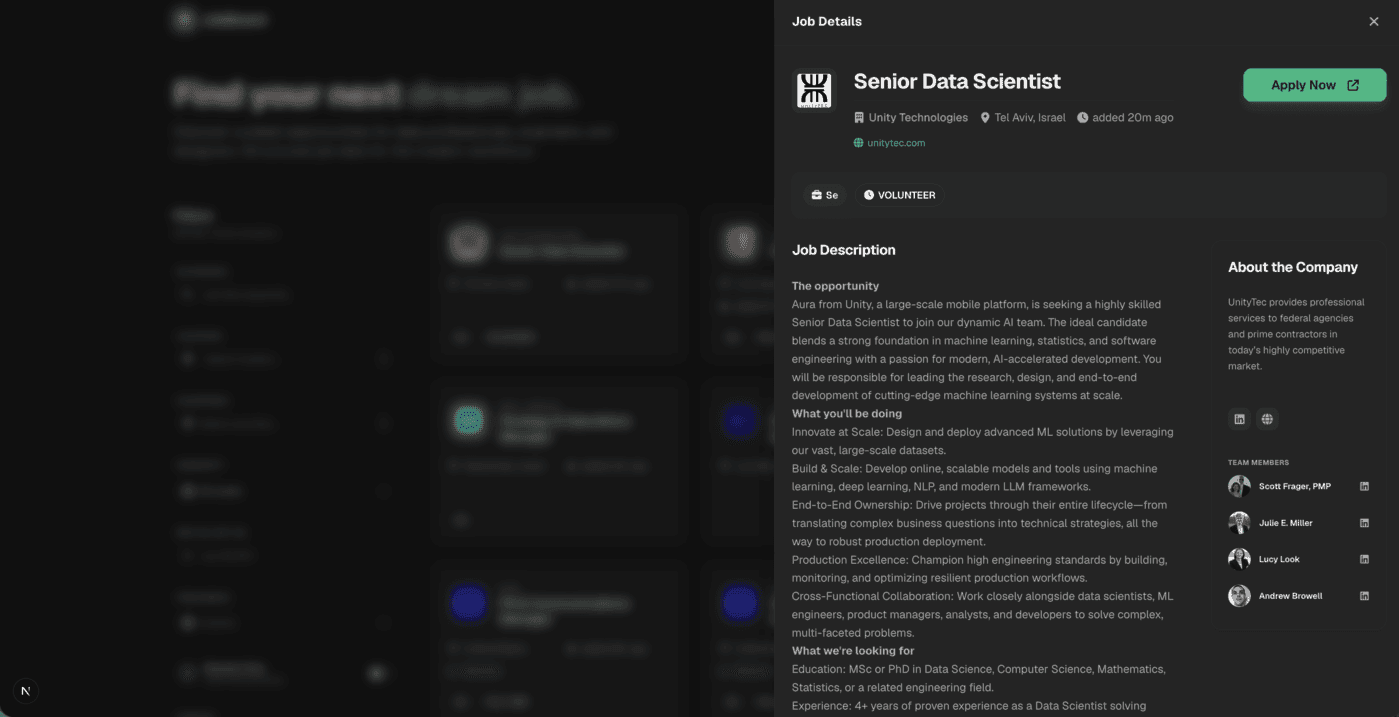1399x717 pixels.
Task: Open company LinkedIn icon under About the Company
Action: click(x=1239, y=419)
